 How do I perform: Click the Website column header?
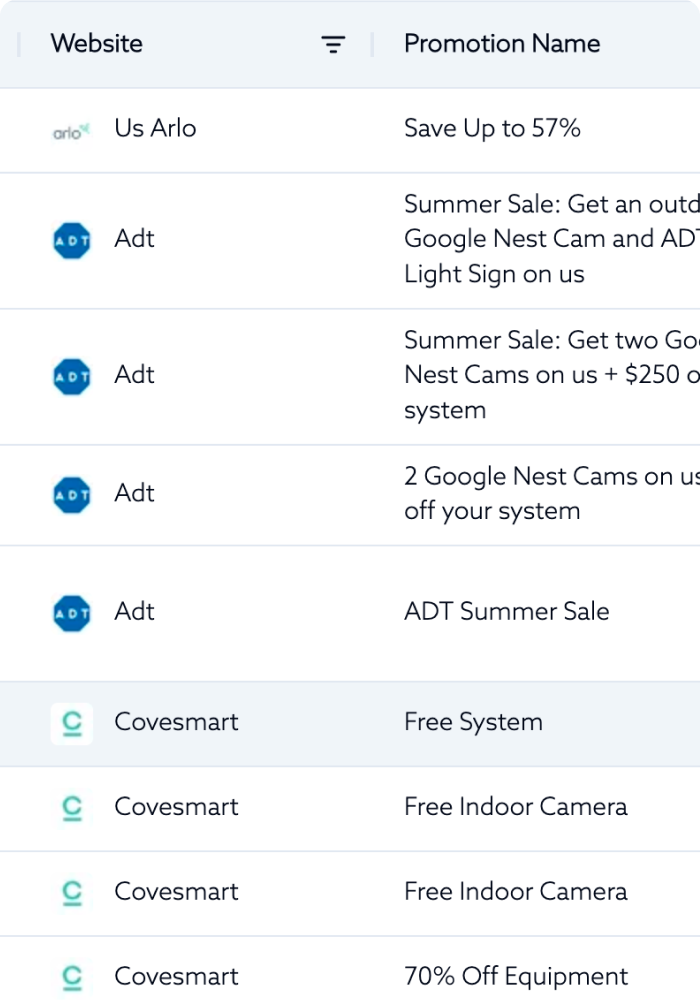97,44
